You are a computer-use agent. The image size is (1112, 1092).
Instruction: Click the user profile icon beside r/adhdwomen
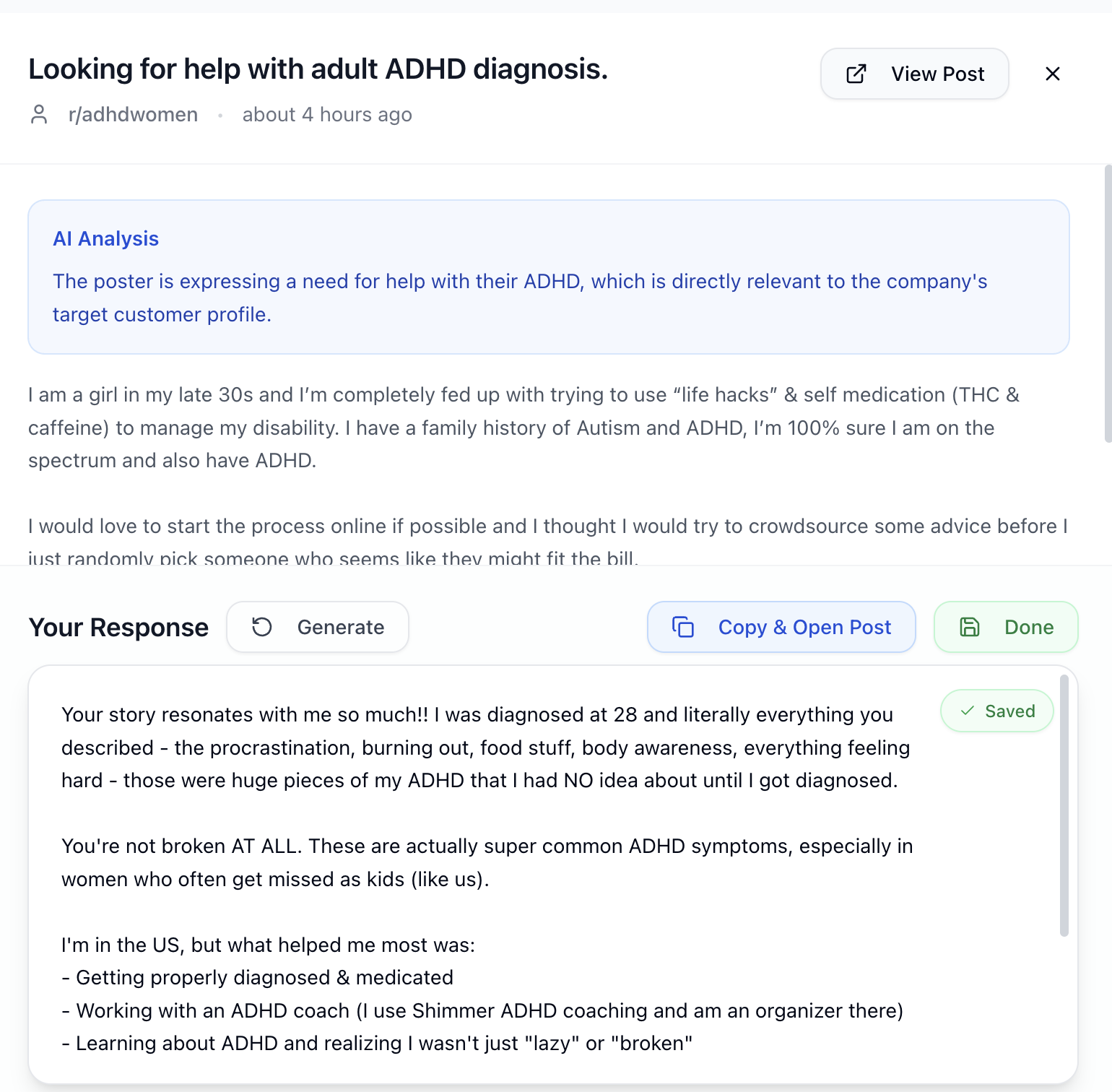(x=39, y=115)
